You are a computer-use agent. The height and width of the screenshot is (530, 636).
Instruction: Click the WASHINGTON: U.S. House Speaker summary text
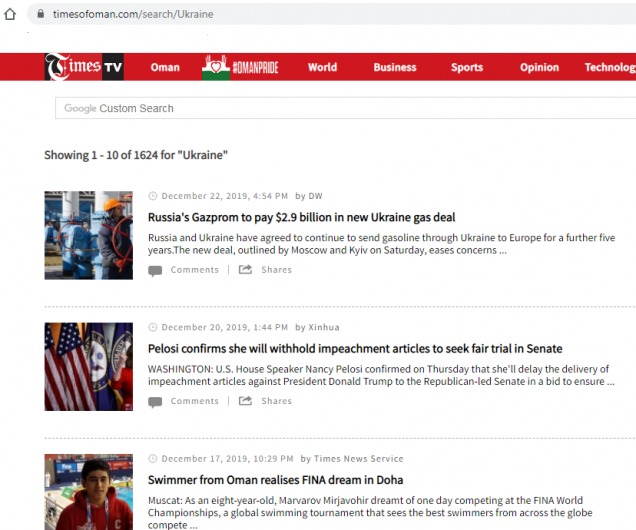(381, 375)
